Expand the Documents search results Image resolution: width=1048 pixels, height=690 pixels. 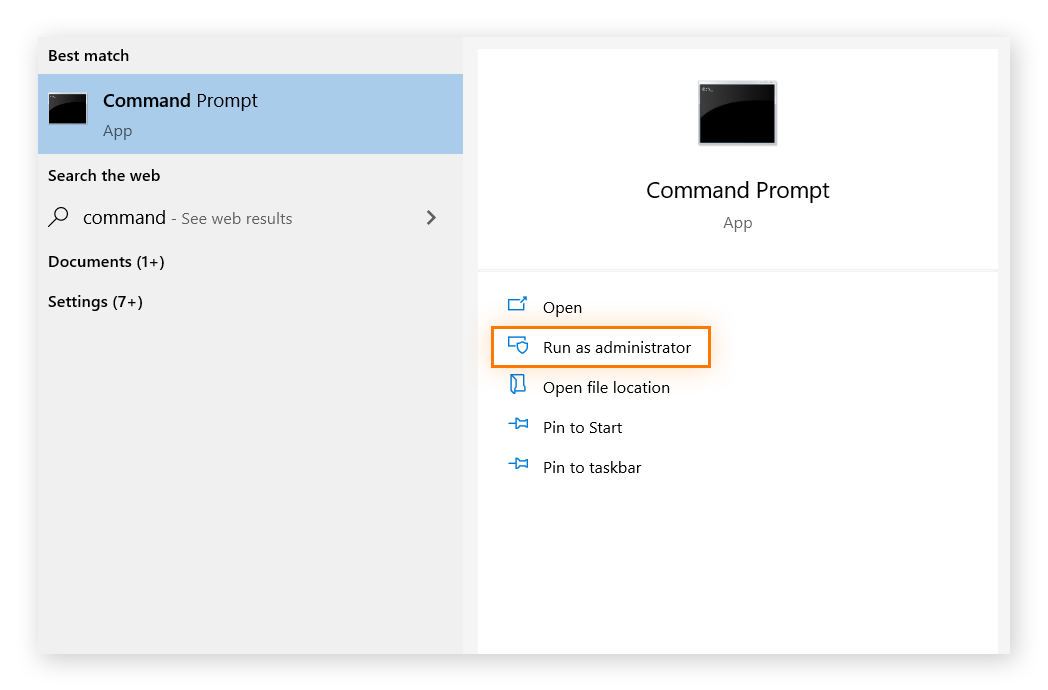coord(106,261)
